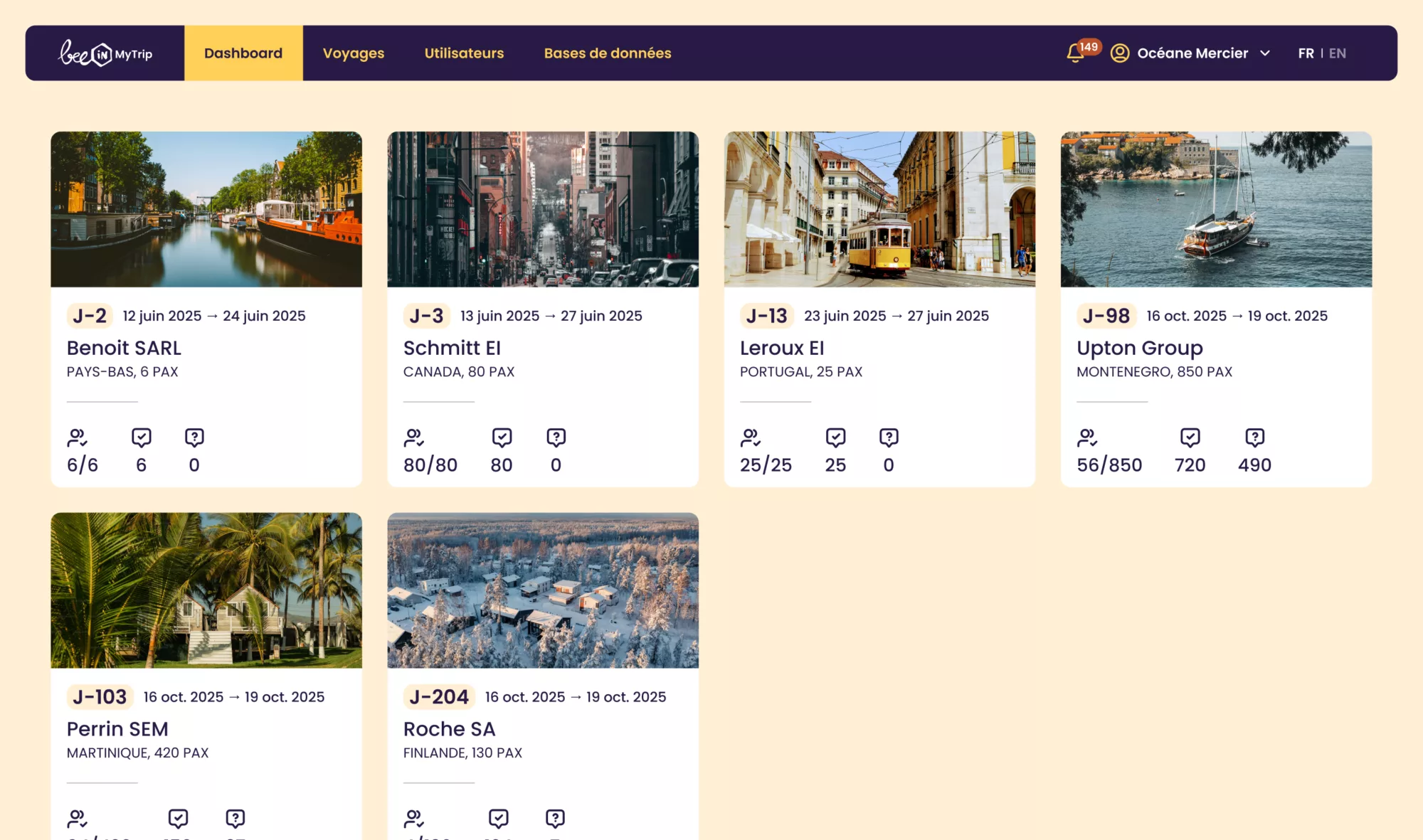Click question bubble icon on Upton Group card

1254,437
